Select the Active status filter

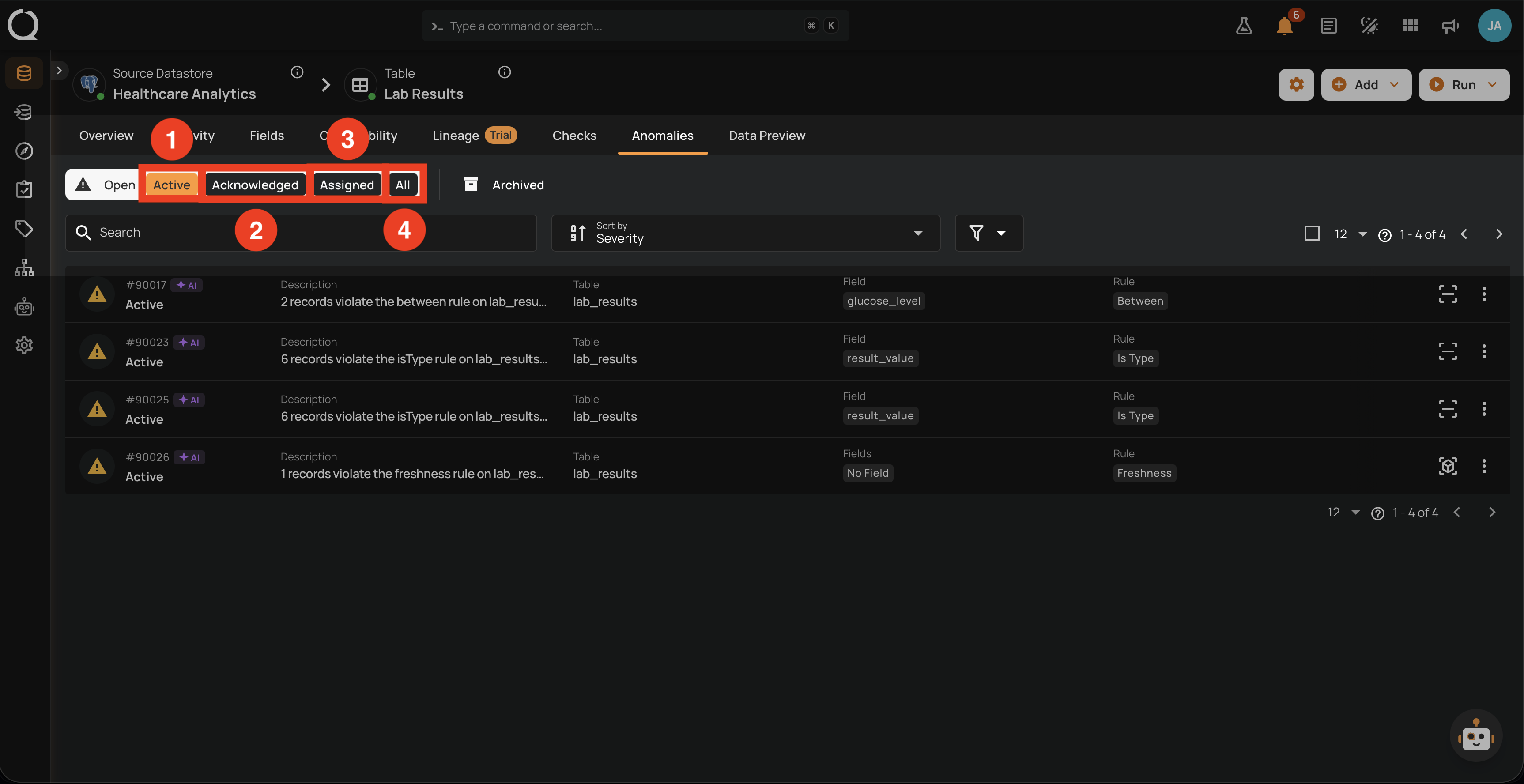coord(172,185)
